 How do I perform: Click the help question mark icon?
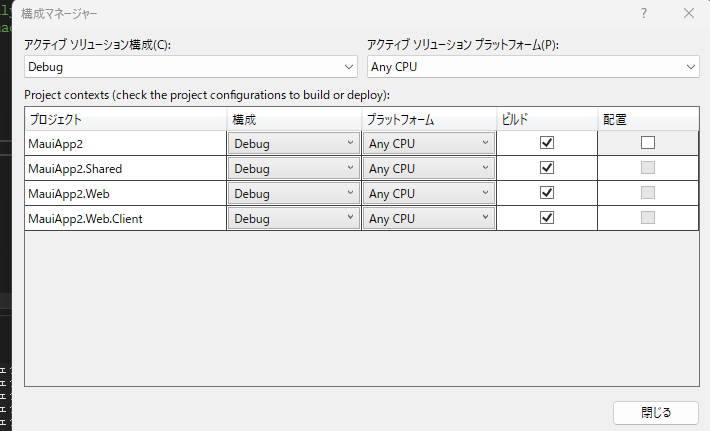(644, 14)
